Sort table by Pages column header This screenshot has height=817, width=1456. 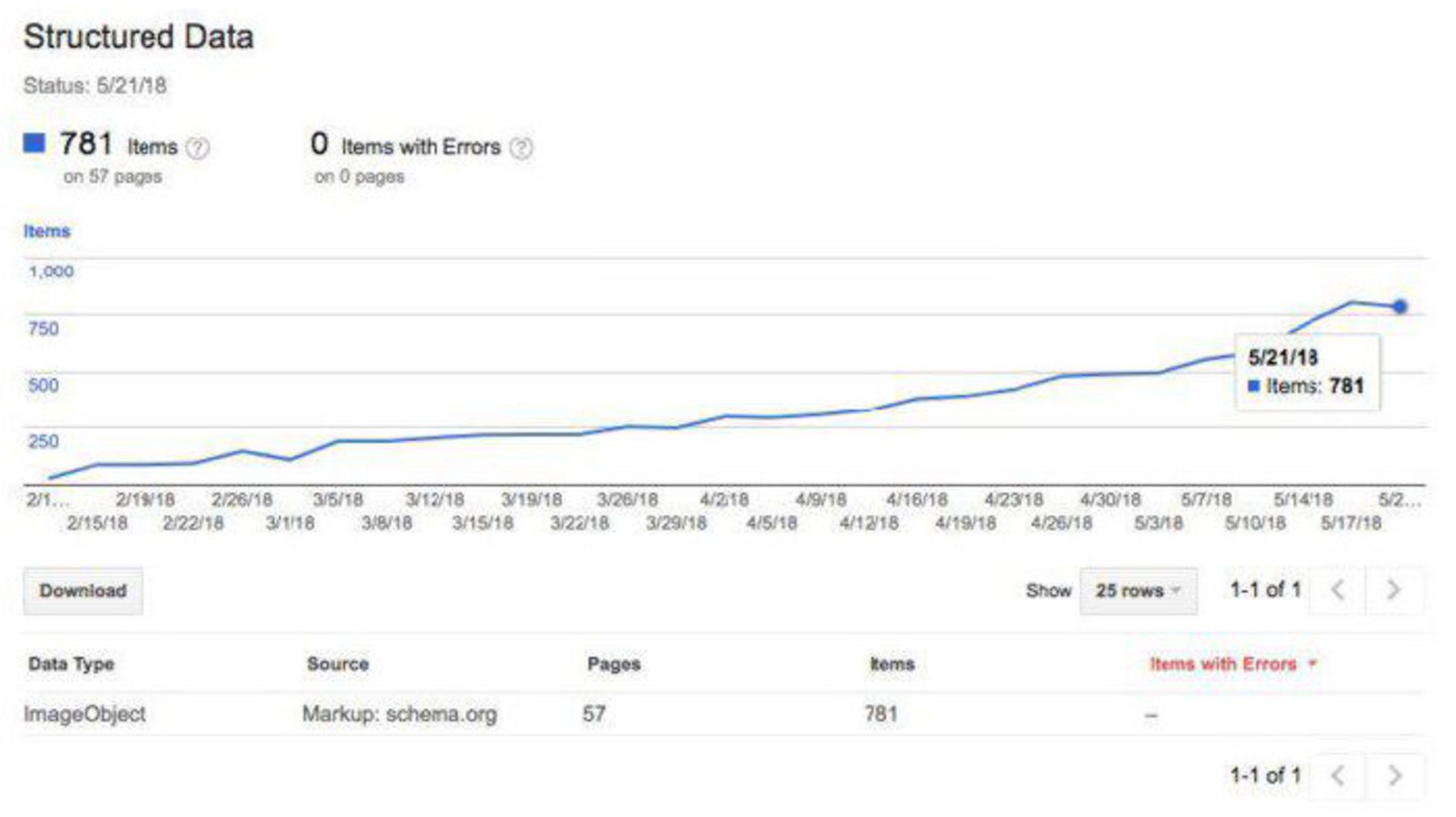pos(613,664)
